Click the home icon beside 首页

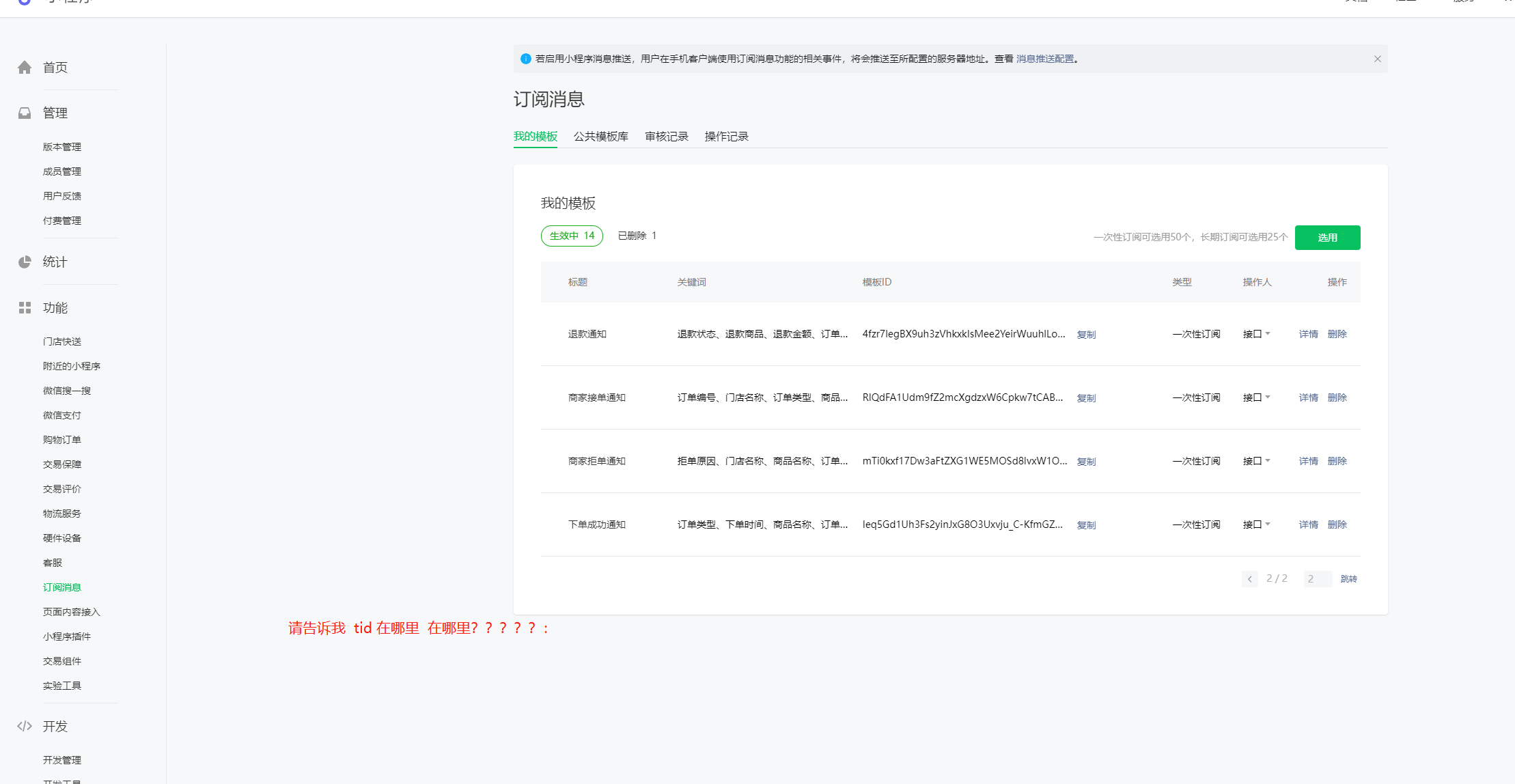[25, 68]
